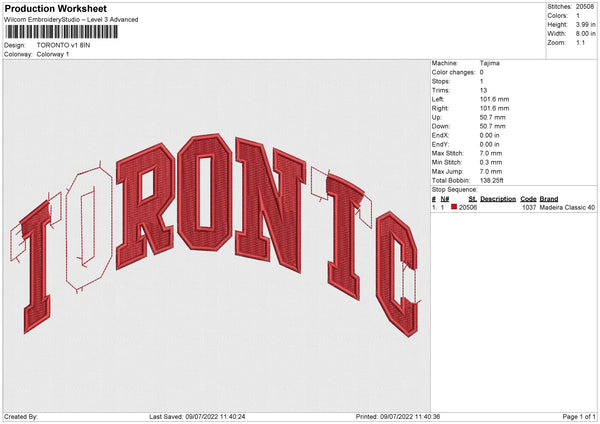Click the 'Code' column header
600x424 pixels.
528,199
